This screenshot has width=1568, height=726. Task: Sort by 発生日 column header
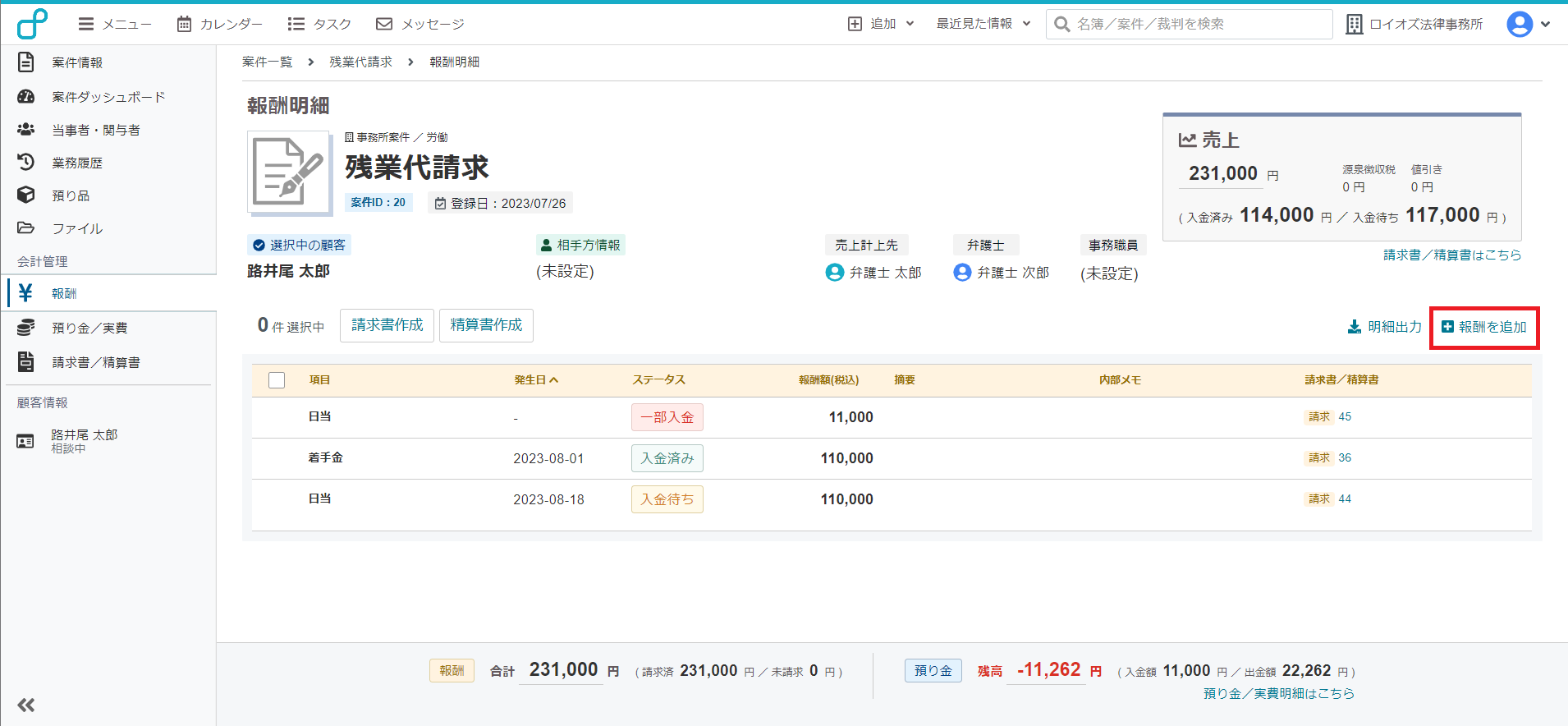[x=536, y=379]
